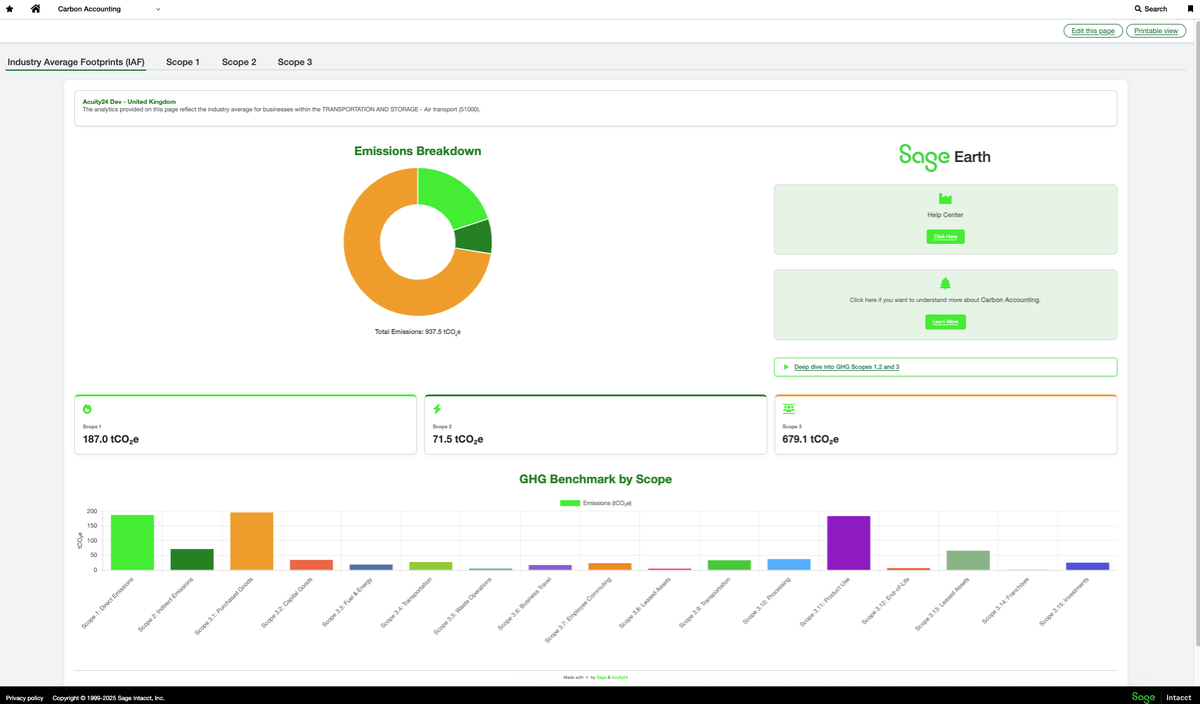
Task: Click the bell icon in the Carbon Accounting info panel
Action: [944, 283]
